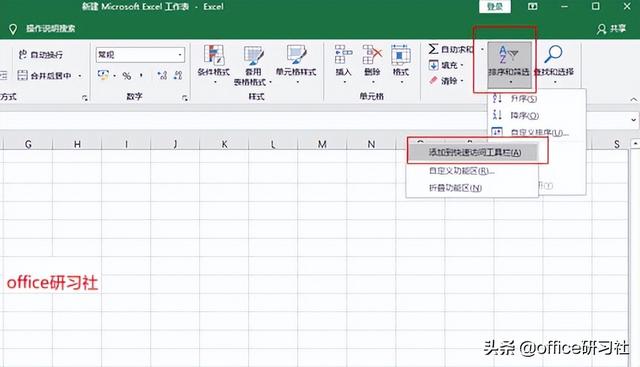Click the vertical scrollbar up arrow
The image size is (640, 367).
click(x=635, y=144)
